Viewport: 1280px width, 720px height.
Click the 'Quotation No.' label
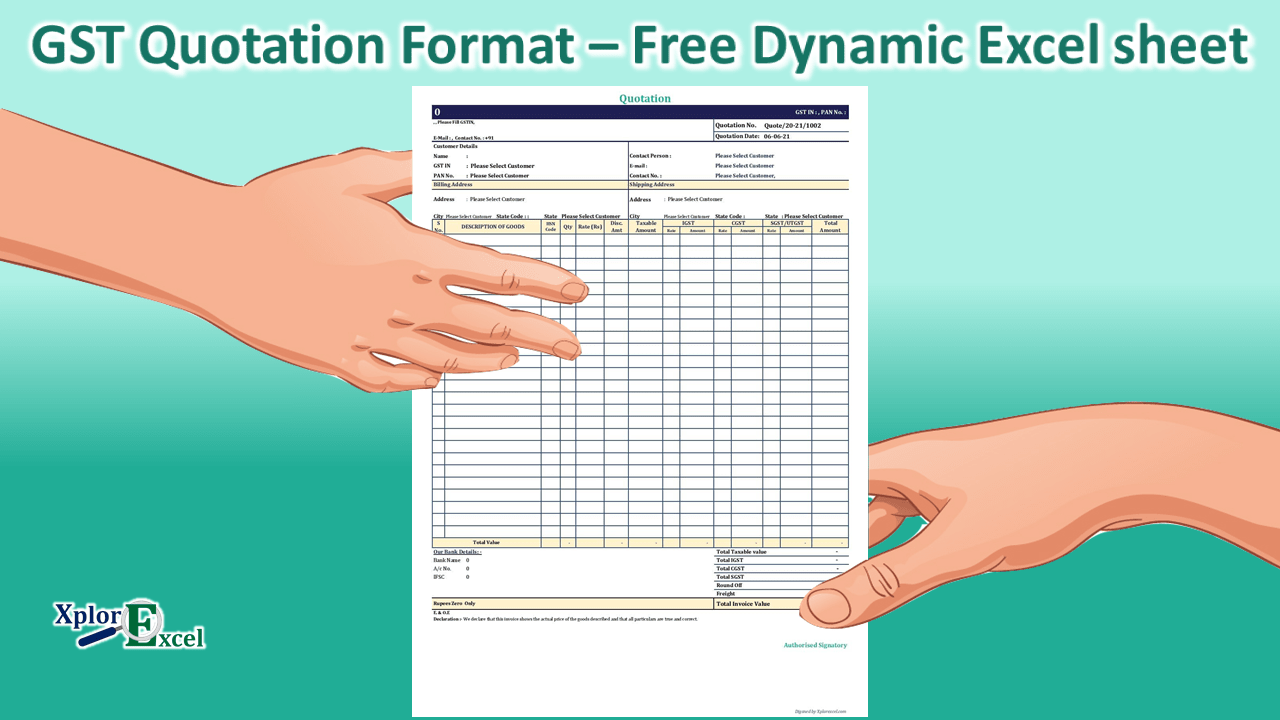pyautogui.click(x=735, y=126)
